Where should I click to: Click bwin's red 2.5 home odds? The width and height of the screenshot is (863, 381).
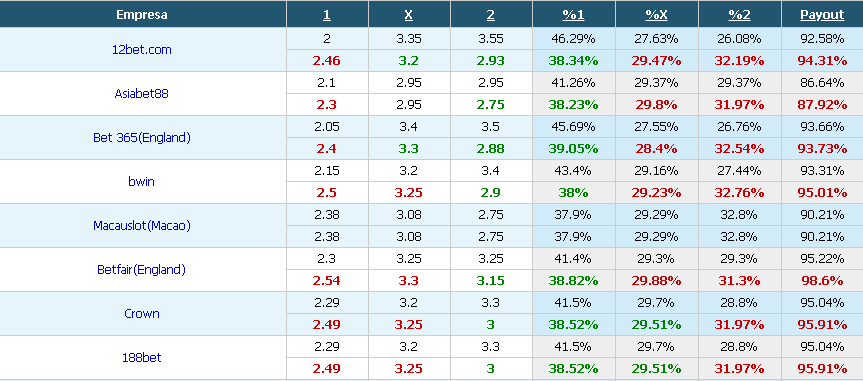[326, 193]
